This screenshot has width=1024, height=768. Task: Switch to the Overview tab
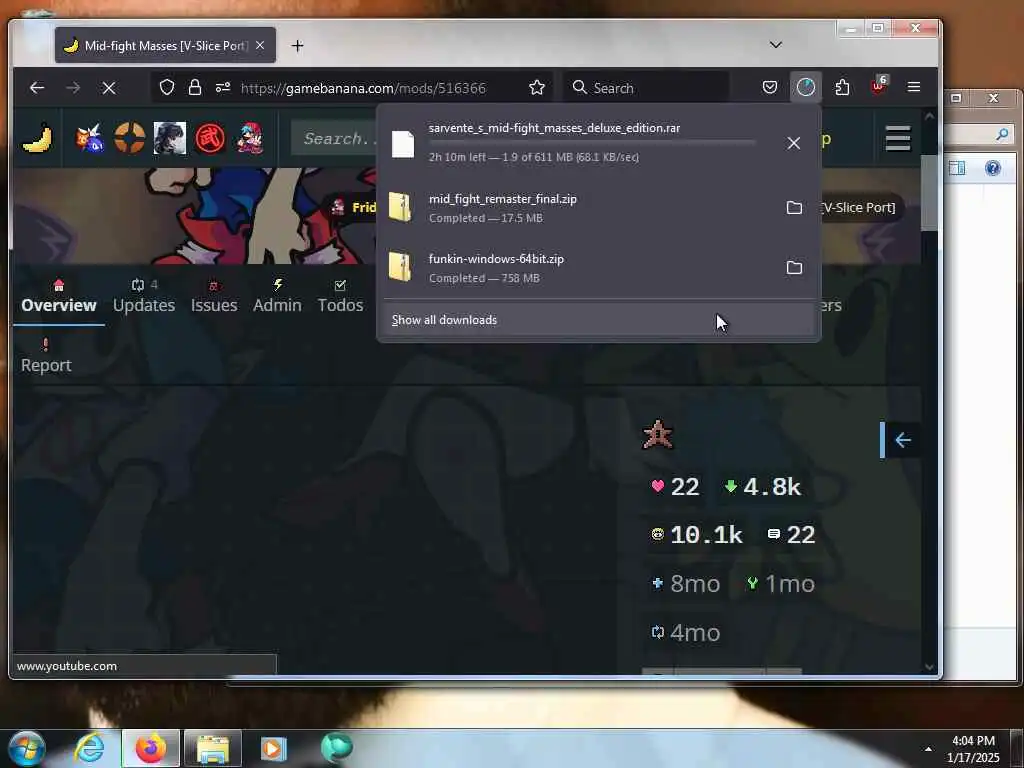tap(59, 296)
